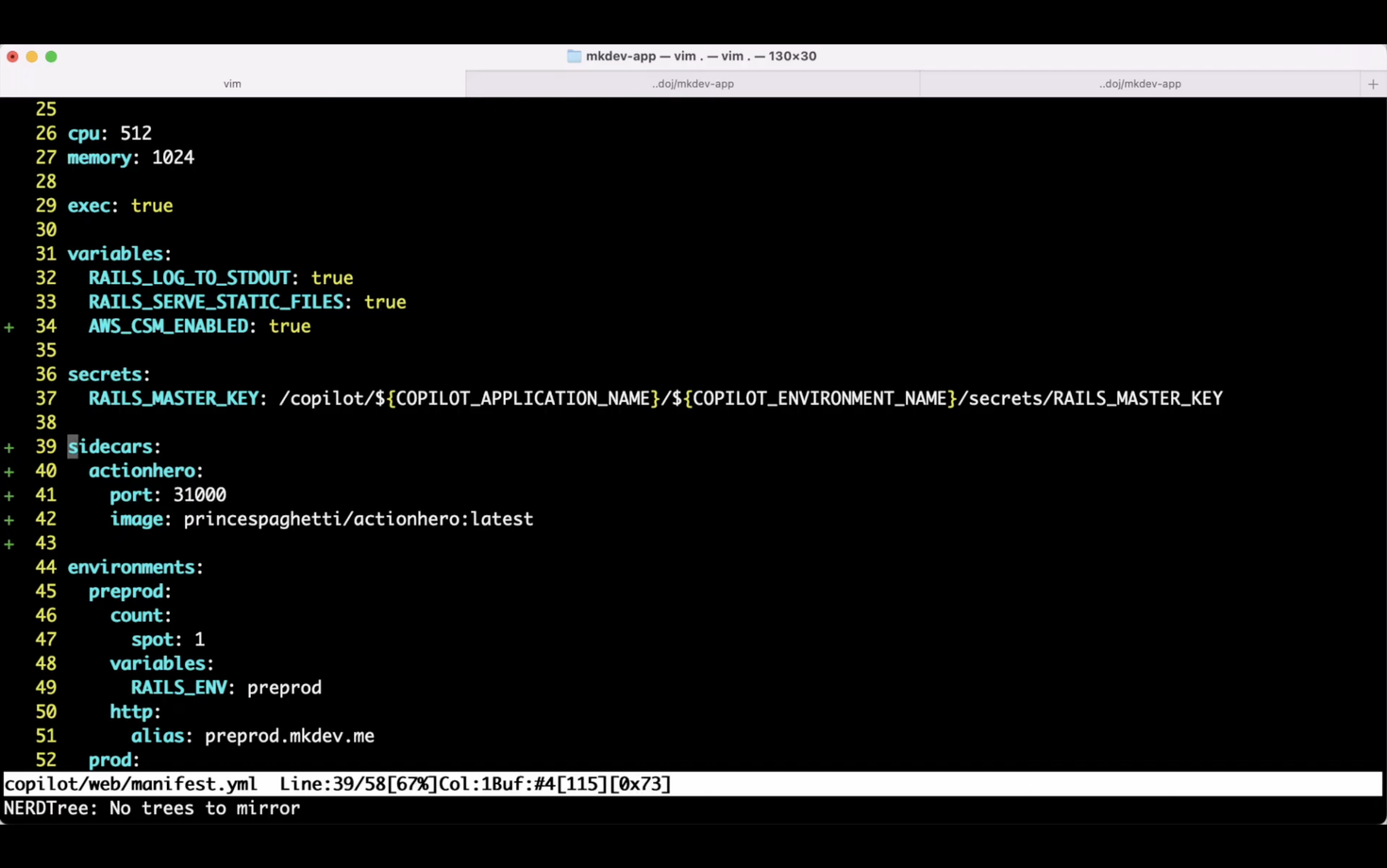This screenshot has width=1387, height=868.
Task: Click the http key on line 50
Action: 131,711
